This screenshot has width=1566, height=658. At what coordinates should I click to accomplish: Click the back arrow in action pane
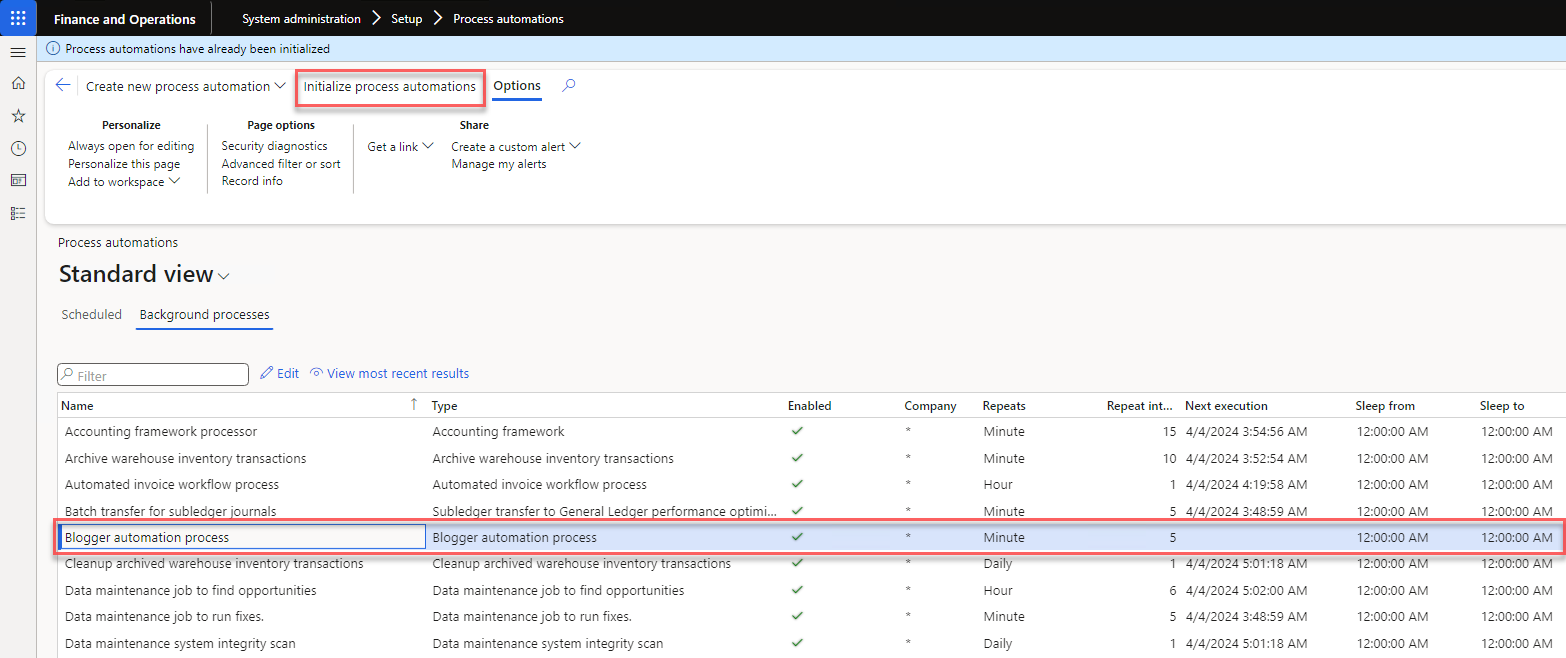click(63, 86)
